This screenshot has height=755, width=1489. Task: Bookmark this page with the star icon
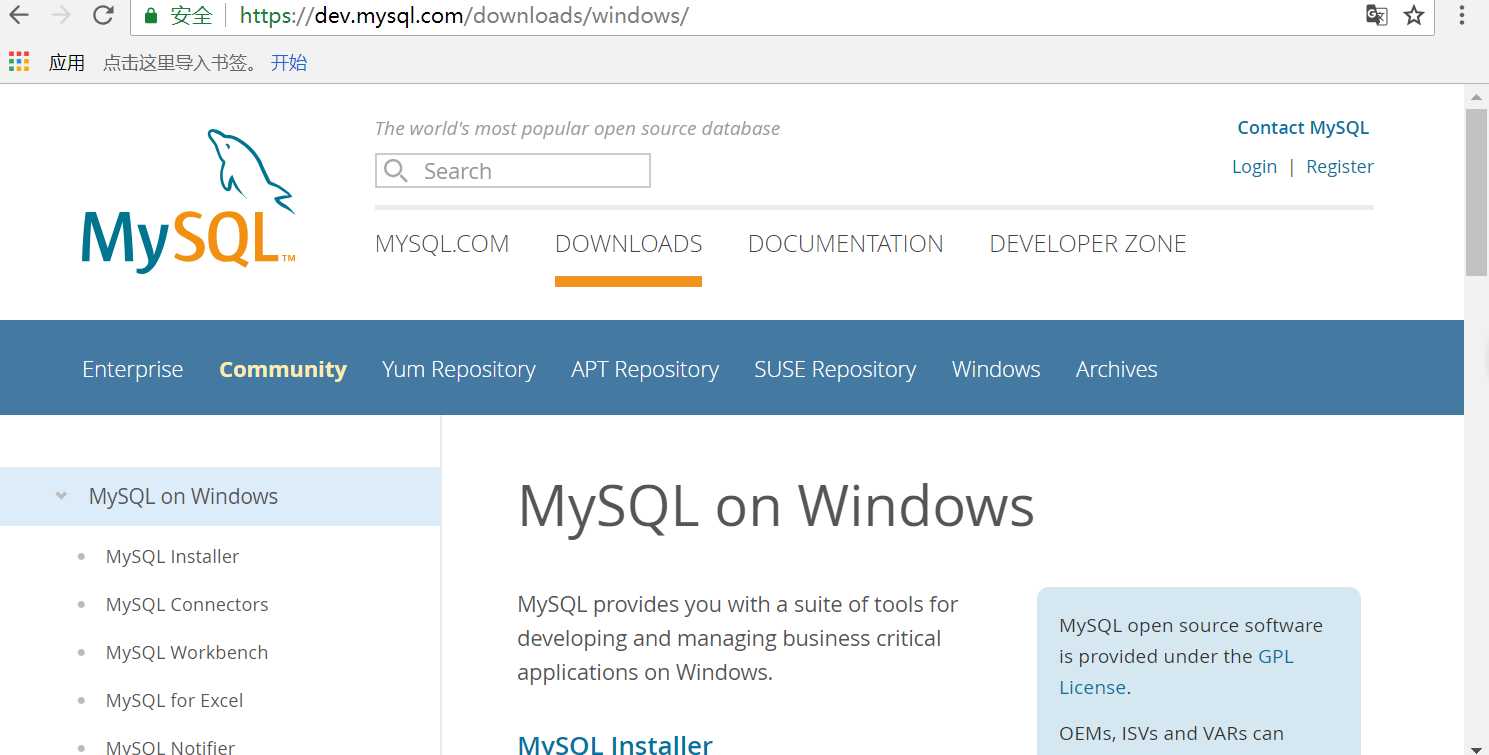point(1413,15)
